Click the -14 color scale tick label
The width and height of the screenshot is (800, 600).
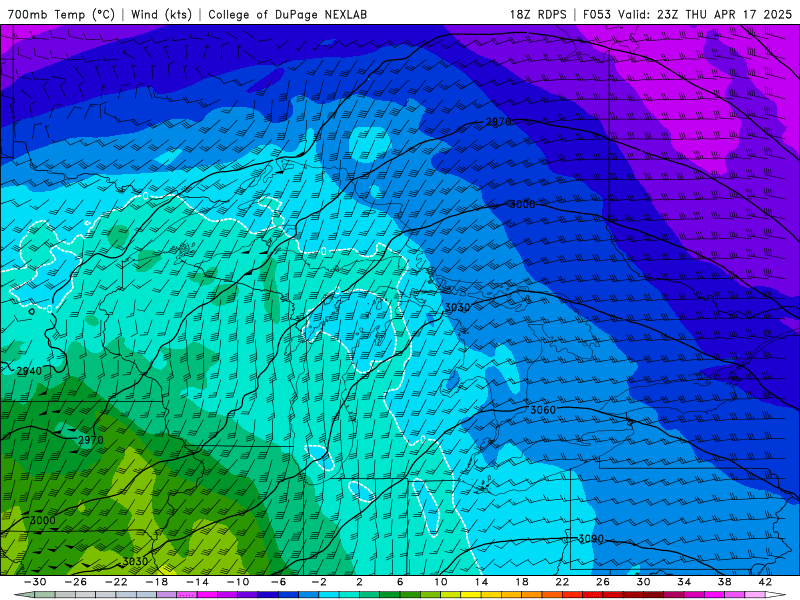point(197,582)
